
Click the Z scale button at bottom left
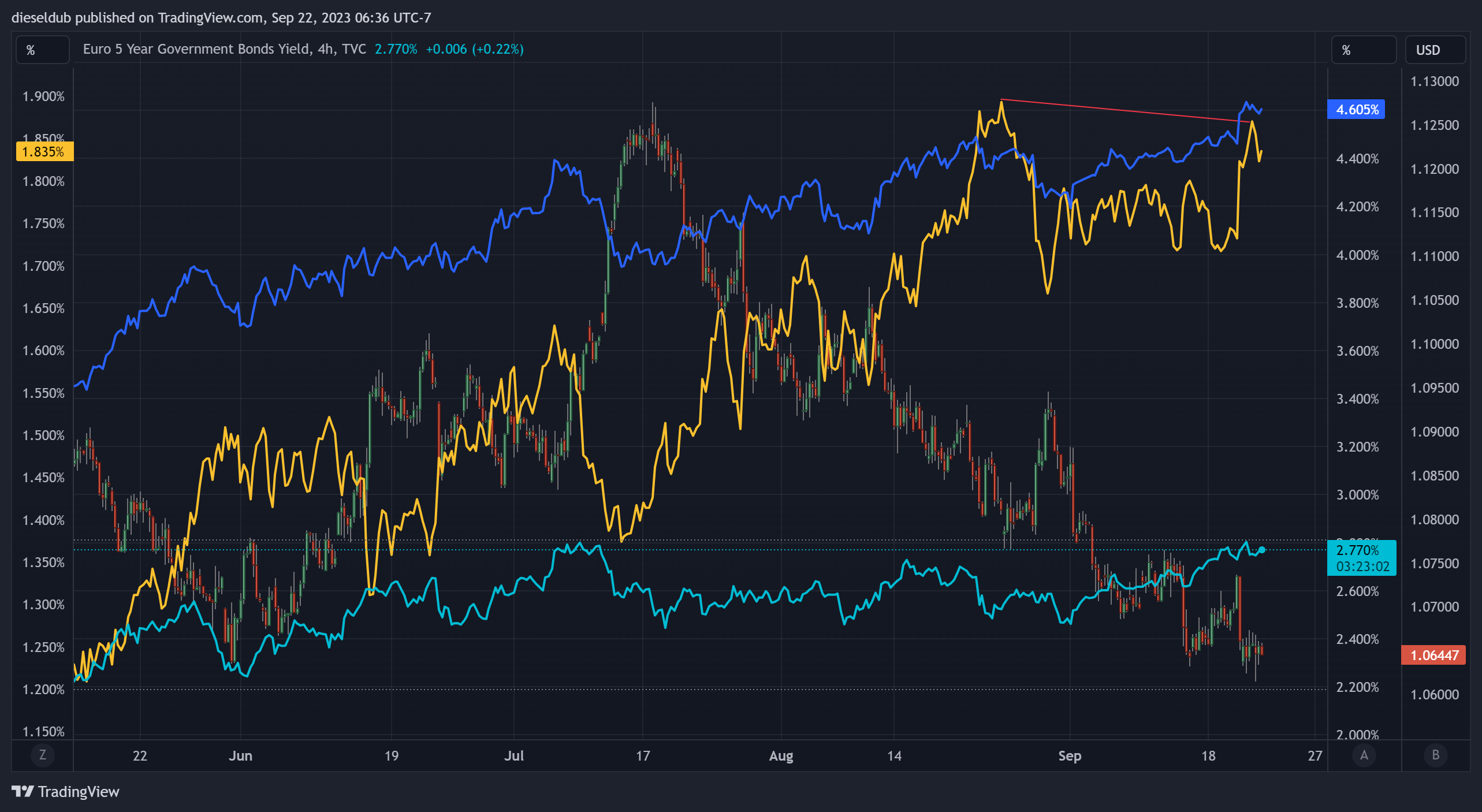42,755
